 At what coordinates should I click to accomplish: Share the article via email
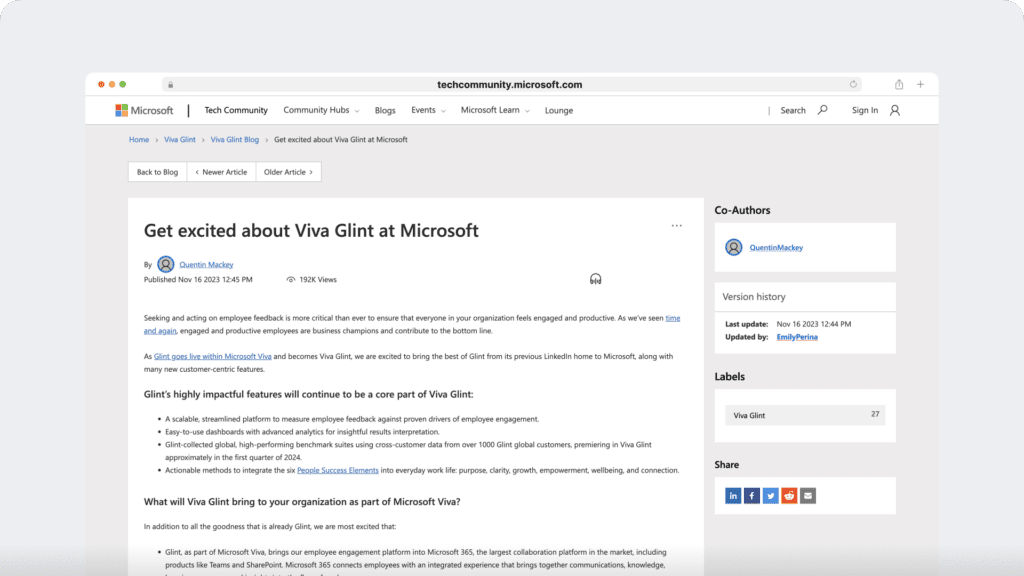(807, 495)
